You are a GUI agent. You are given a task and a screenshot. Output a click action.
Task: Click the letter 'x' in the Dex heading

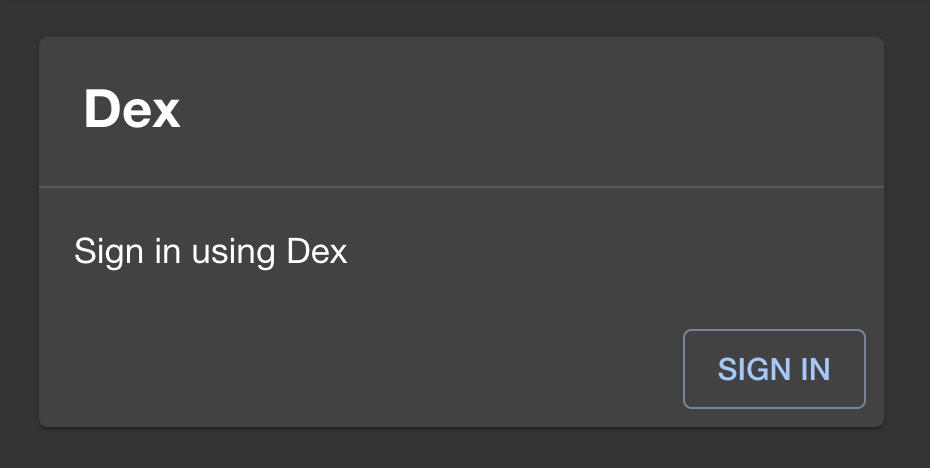pyautogui.click(x=167, y=112)
